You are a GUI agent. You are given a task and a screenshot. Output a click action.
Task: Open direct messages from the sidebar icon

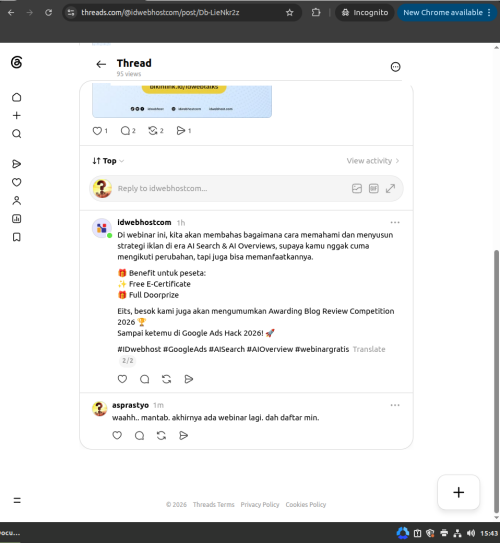17,164
